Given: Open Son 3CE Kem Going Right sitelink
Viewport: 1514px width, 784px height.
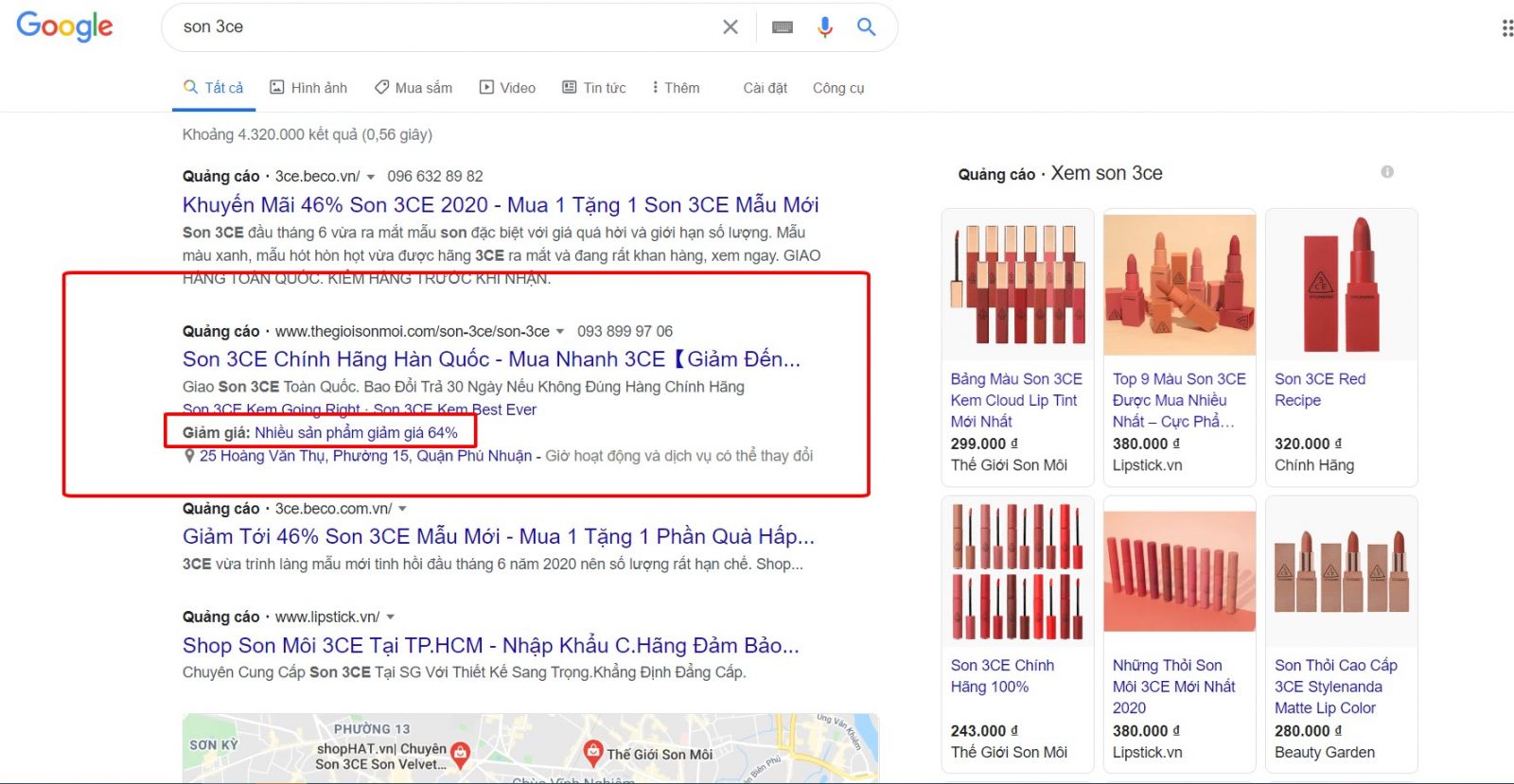Looking at the screenshot, I should (x=272, y=409).
